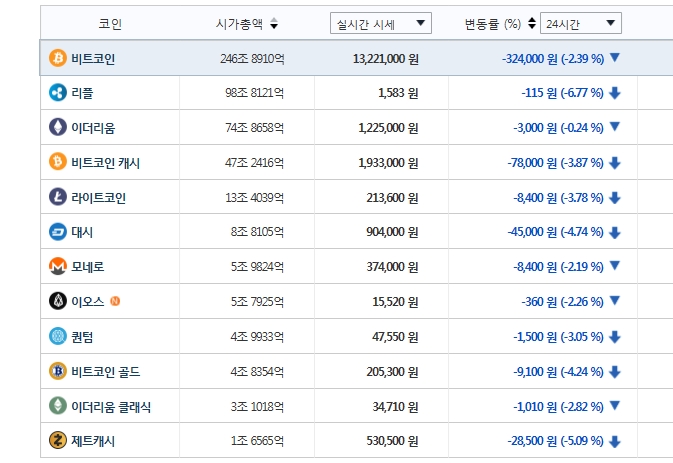Open the Dash coin icon
The width and height of the screenshot is (673, 463).
(x=58, y=232)
